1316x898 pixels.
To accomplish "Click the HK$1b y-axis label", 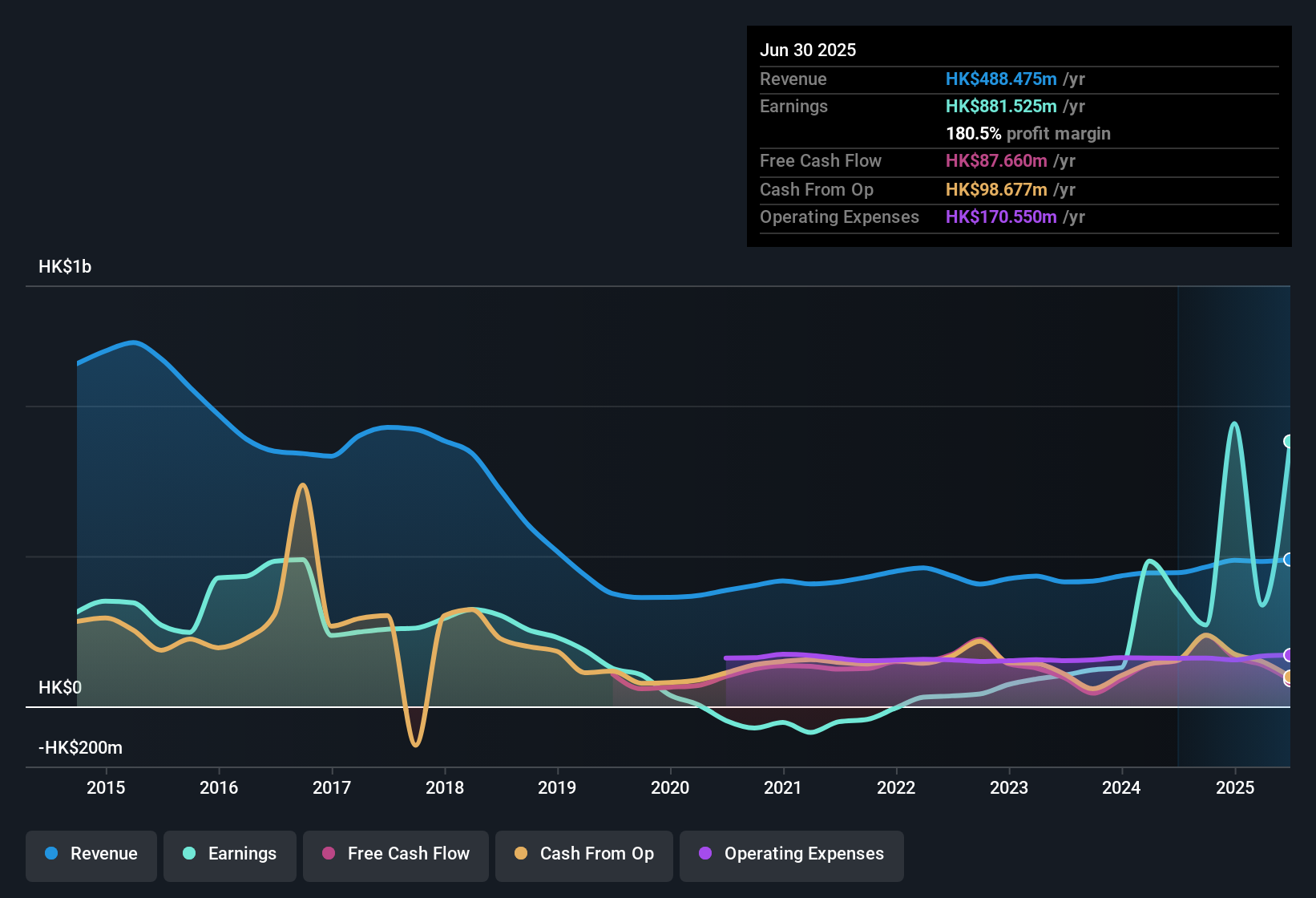I will tap(65, 267).
